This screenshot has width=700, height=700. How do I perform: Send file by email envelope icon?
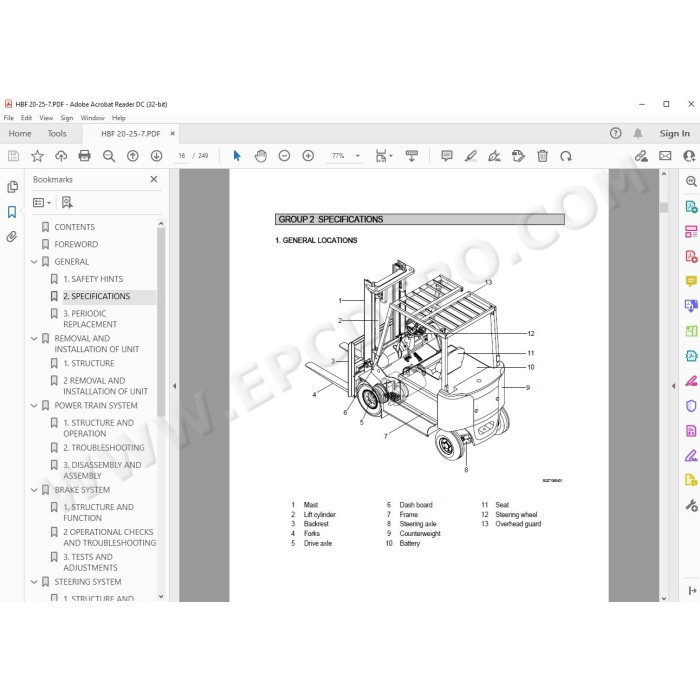click(665, 156)
